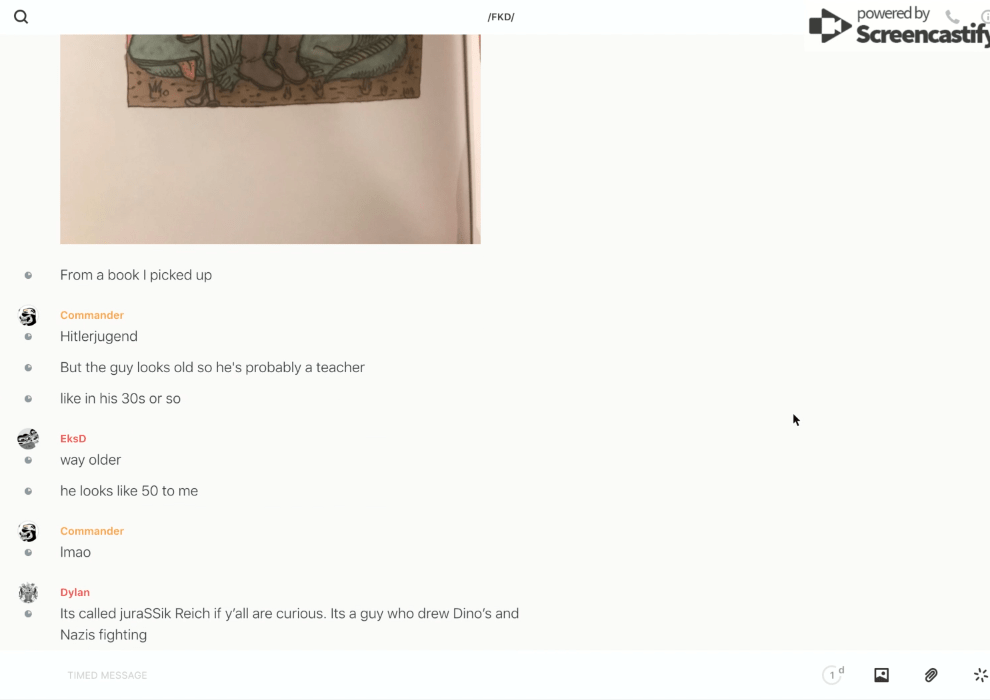Viewport: 990px width, 700px height.
Task: Open the first Commander avatar above Hitlerjugend
Action: pos(28,316)
